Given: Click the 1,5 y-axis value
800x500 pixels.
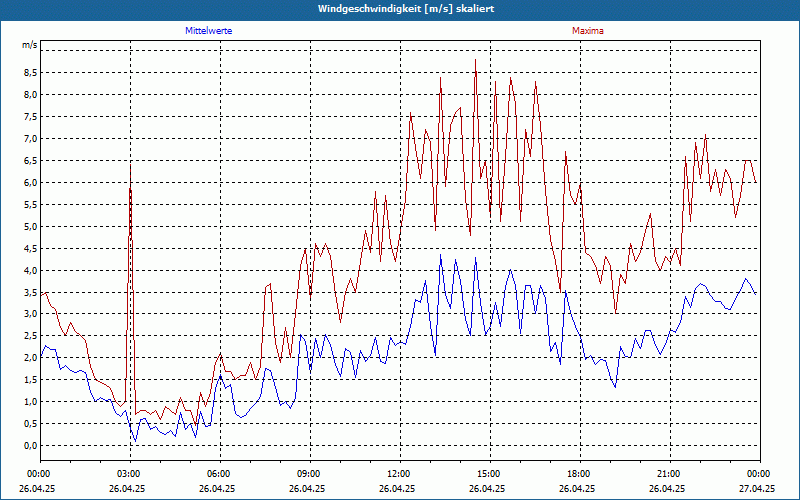Looking at the screenshot, I should tap(30, 379).
